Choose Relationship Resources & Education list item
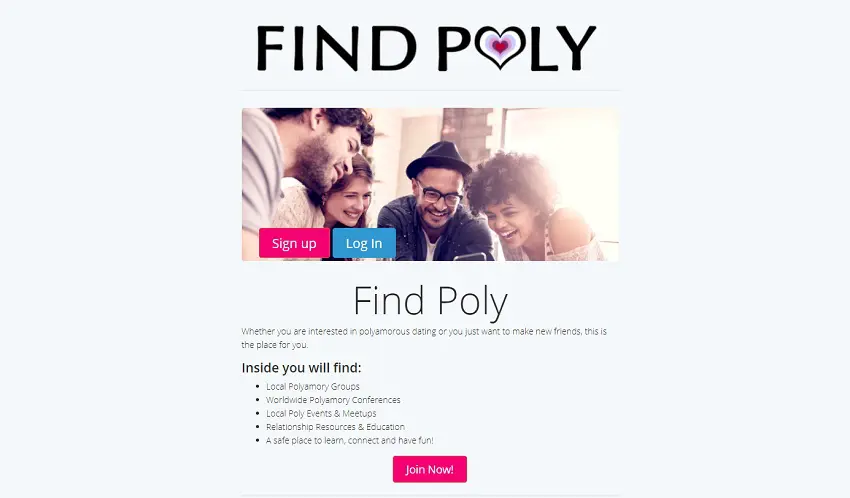850x498 pixels. click(335, 427)
